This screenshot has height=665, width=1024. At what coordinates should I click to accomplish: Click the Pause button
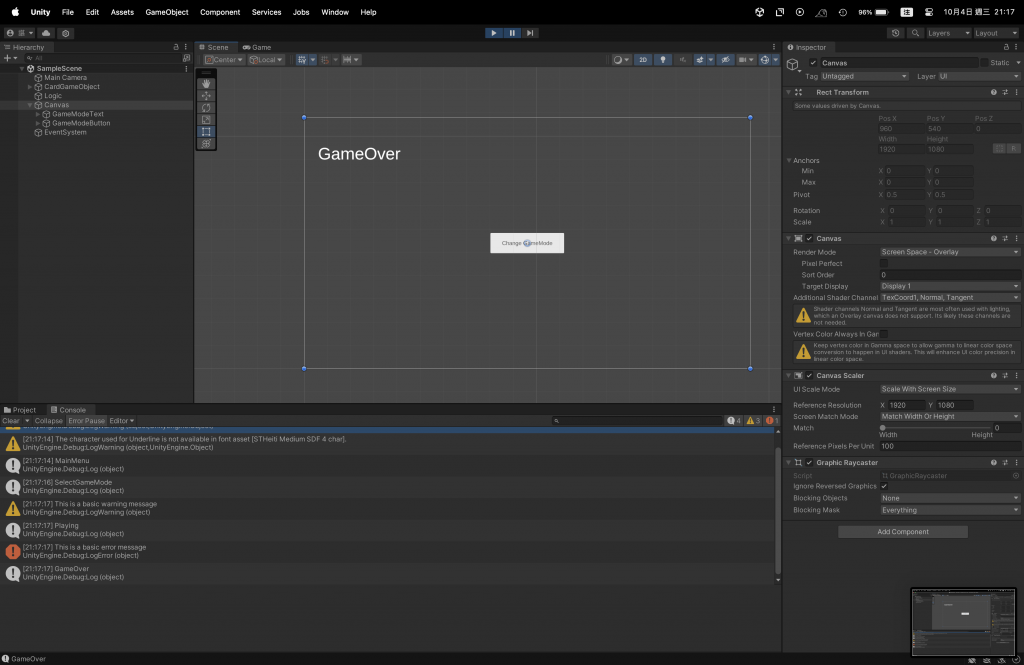[x=512, y=33]
